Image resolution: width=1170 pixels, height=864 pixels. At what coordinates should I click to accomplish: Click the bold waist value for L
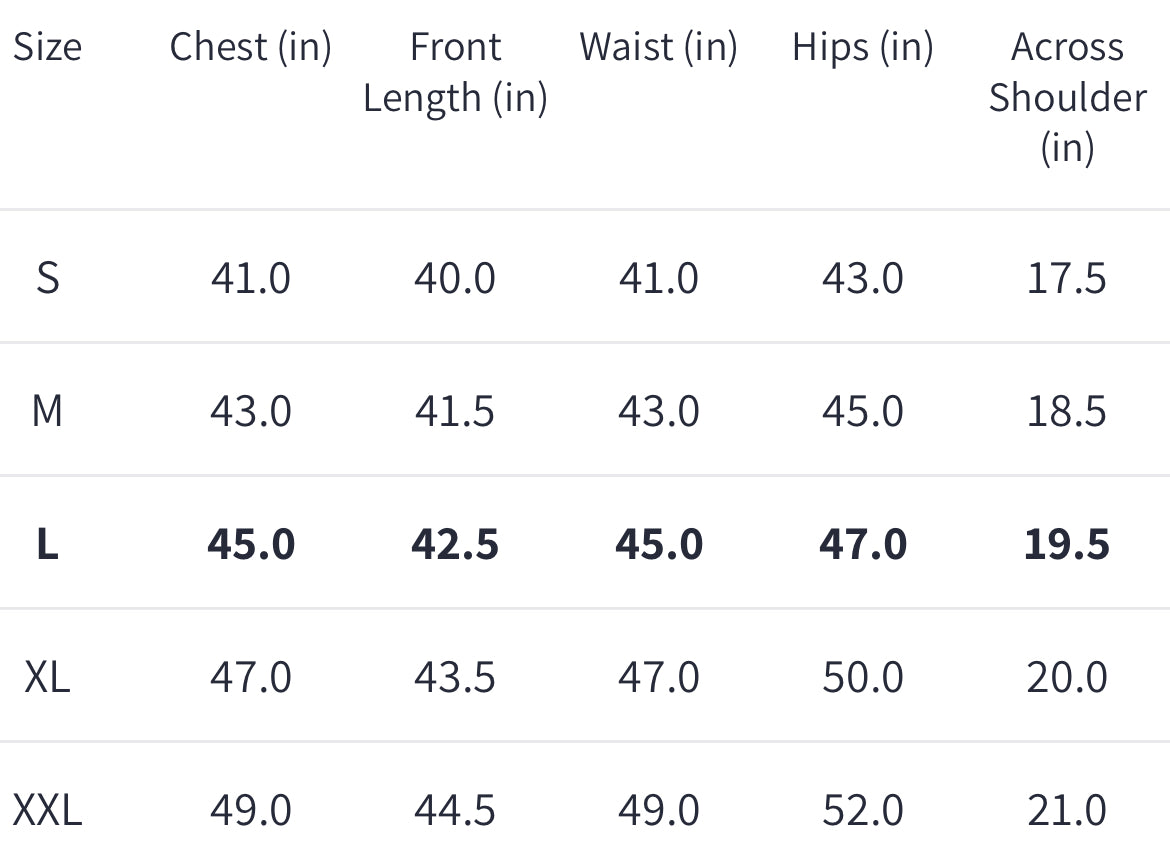(658, 544)
